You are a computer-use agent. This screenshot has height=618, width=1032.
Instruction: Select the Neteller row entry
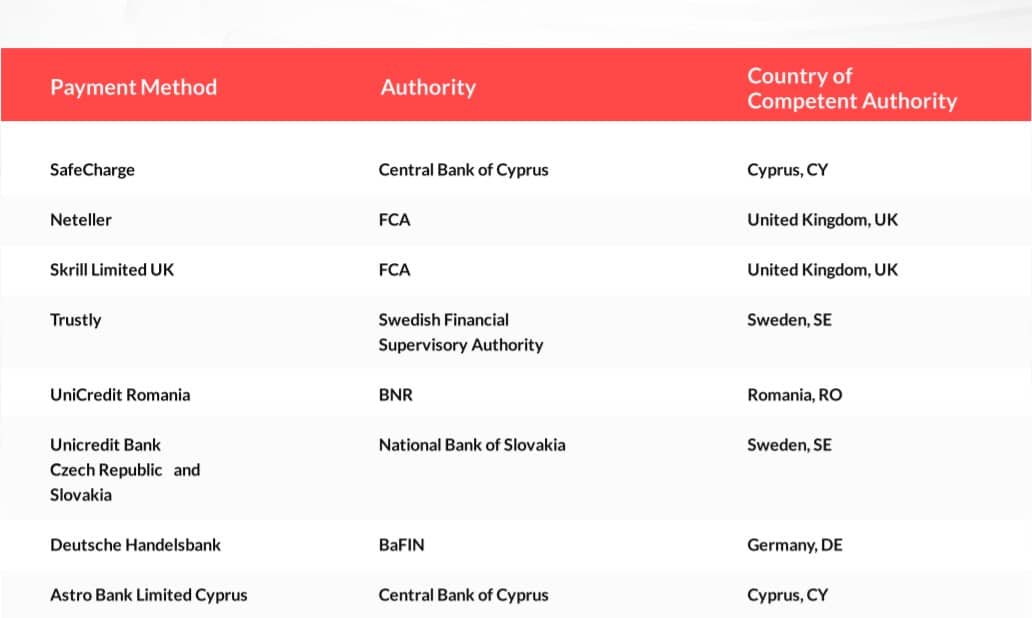click(516, 220)
